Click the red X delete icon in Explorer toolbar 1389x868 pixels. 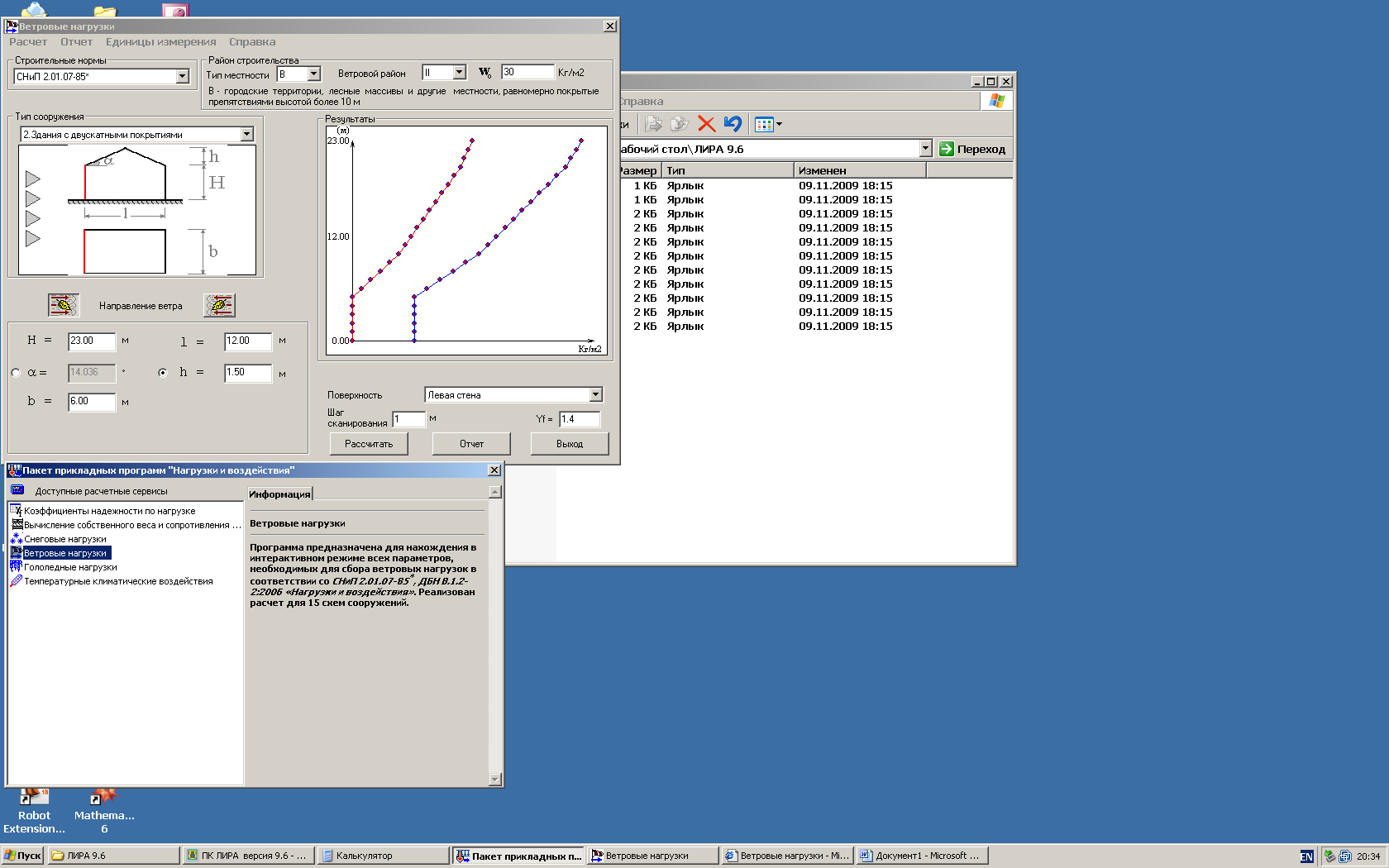click(x=706, y=124)
